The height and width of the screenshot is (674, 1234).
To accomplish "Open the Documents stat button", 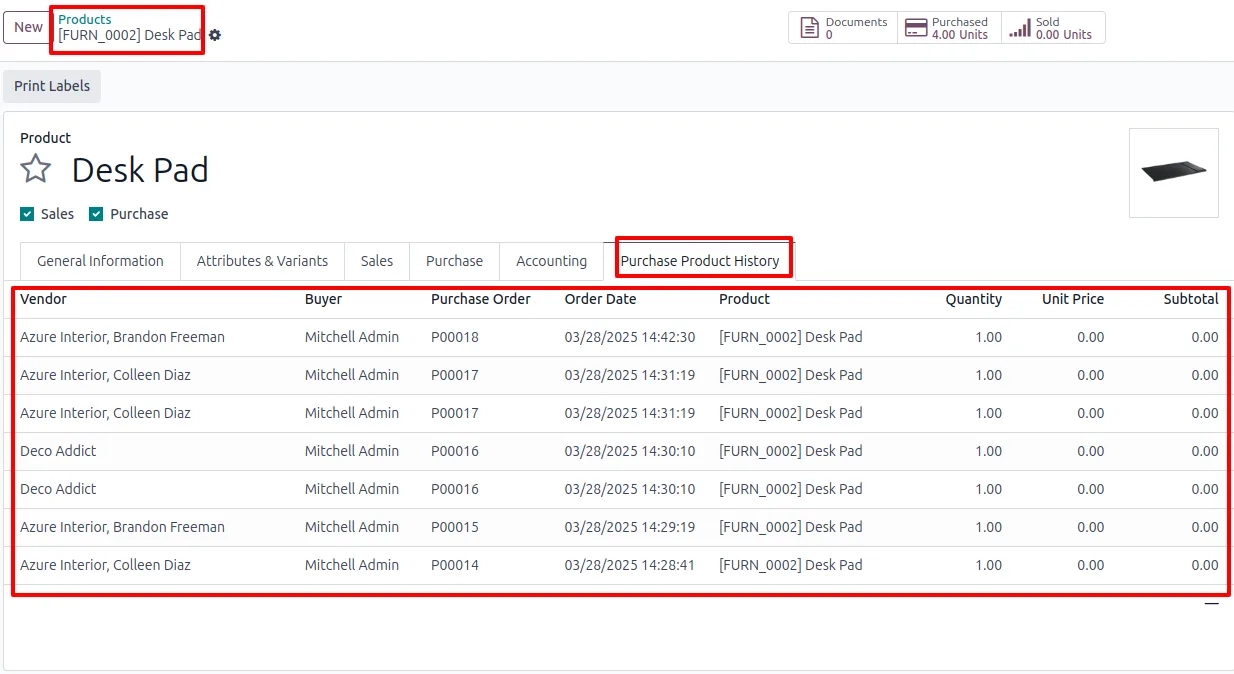I will pos(843,28).
